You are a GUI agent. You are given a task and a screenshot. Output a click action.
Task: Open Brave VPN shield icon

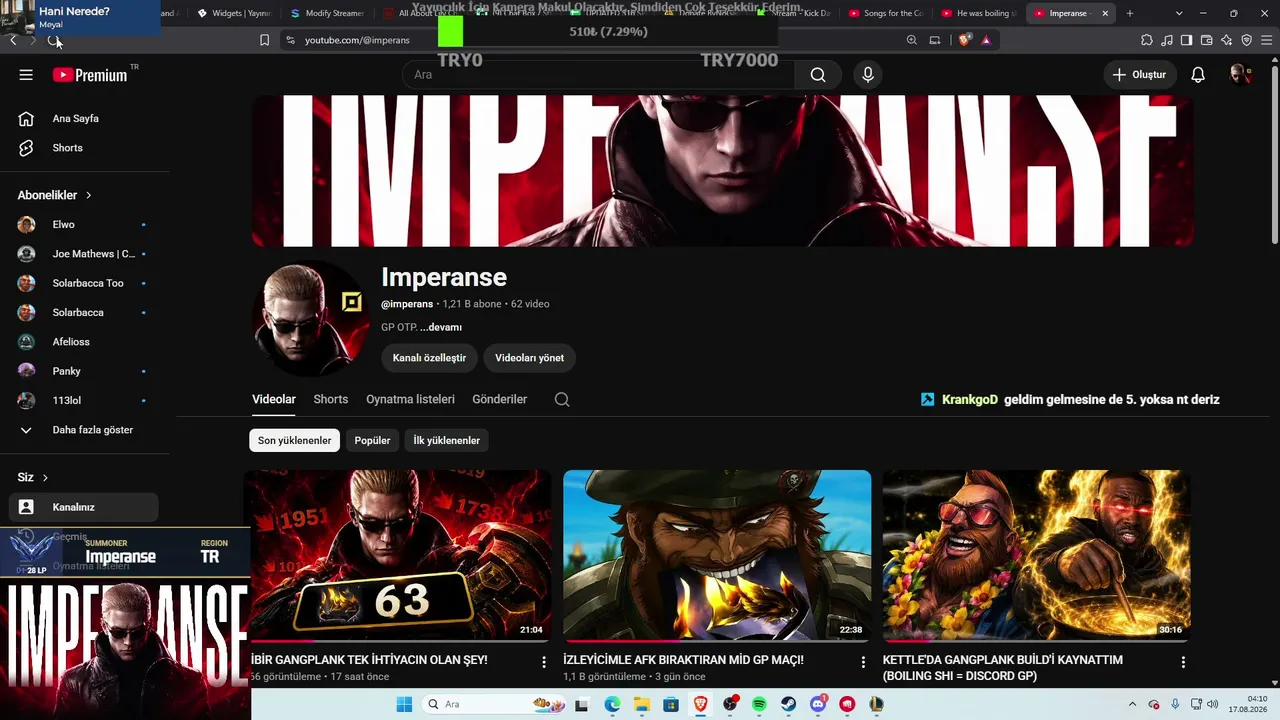pyautogui.click(x=1246, y=40)
